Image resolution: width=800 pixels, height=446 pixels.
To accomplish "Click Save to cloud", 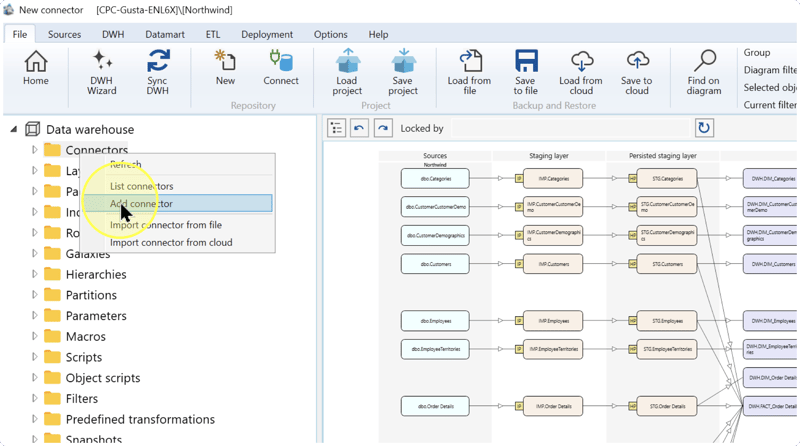I will pos(637,72).
